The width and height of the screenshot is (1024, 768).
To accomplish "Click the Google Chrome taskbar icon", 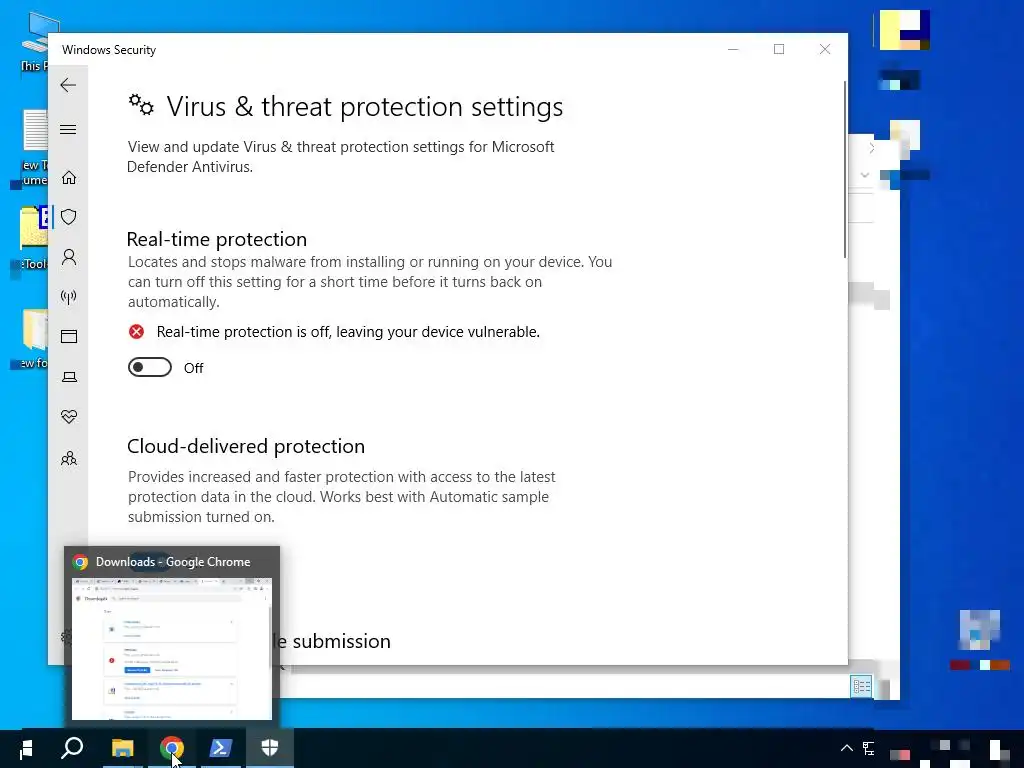I will pos(171,748).
